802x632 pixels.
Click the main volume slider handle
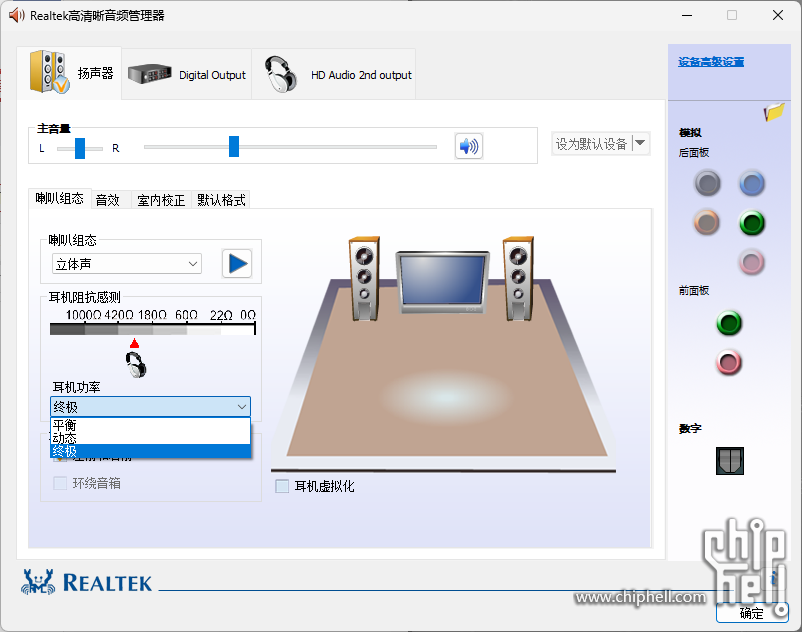click(x=234, y=147)
